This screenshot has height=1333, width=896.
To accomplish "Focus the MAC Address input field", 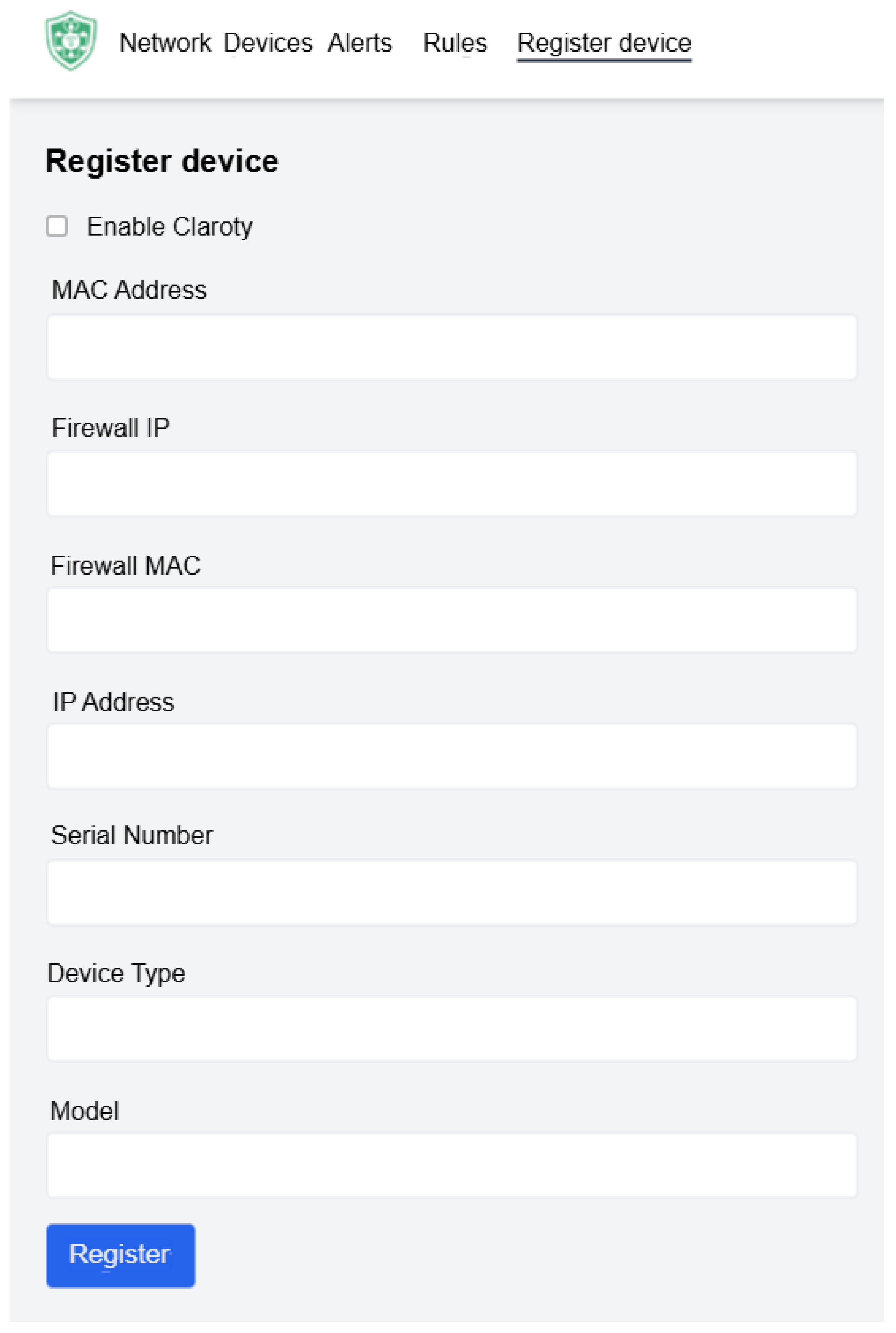I will point(451,347).
